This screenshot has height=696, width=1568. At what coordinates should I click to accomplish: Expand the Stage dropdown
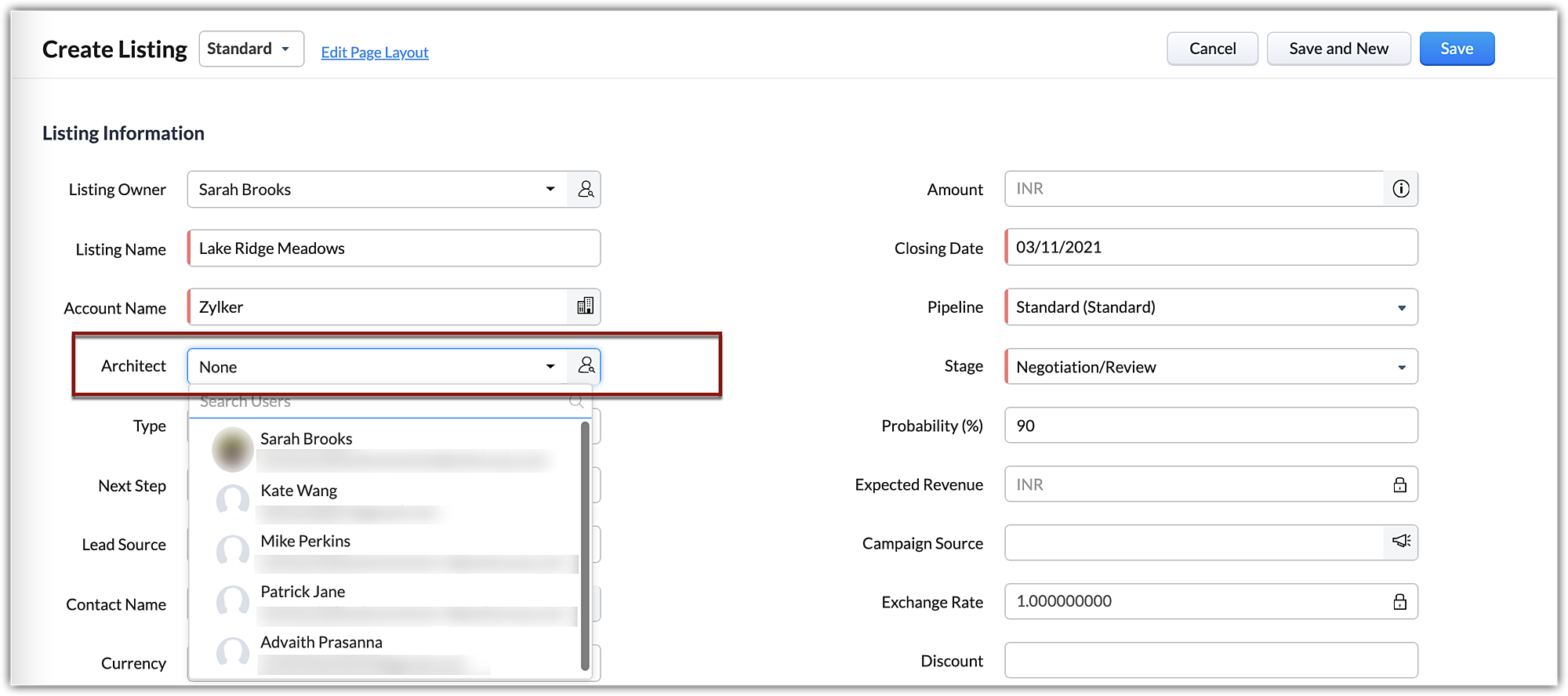click(x=1401, y=367)
